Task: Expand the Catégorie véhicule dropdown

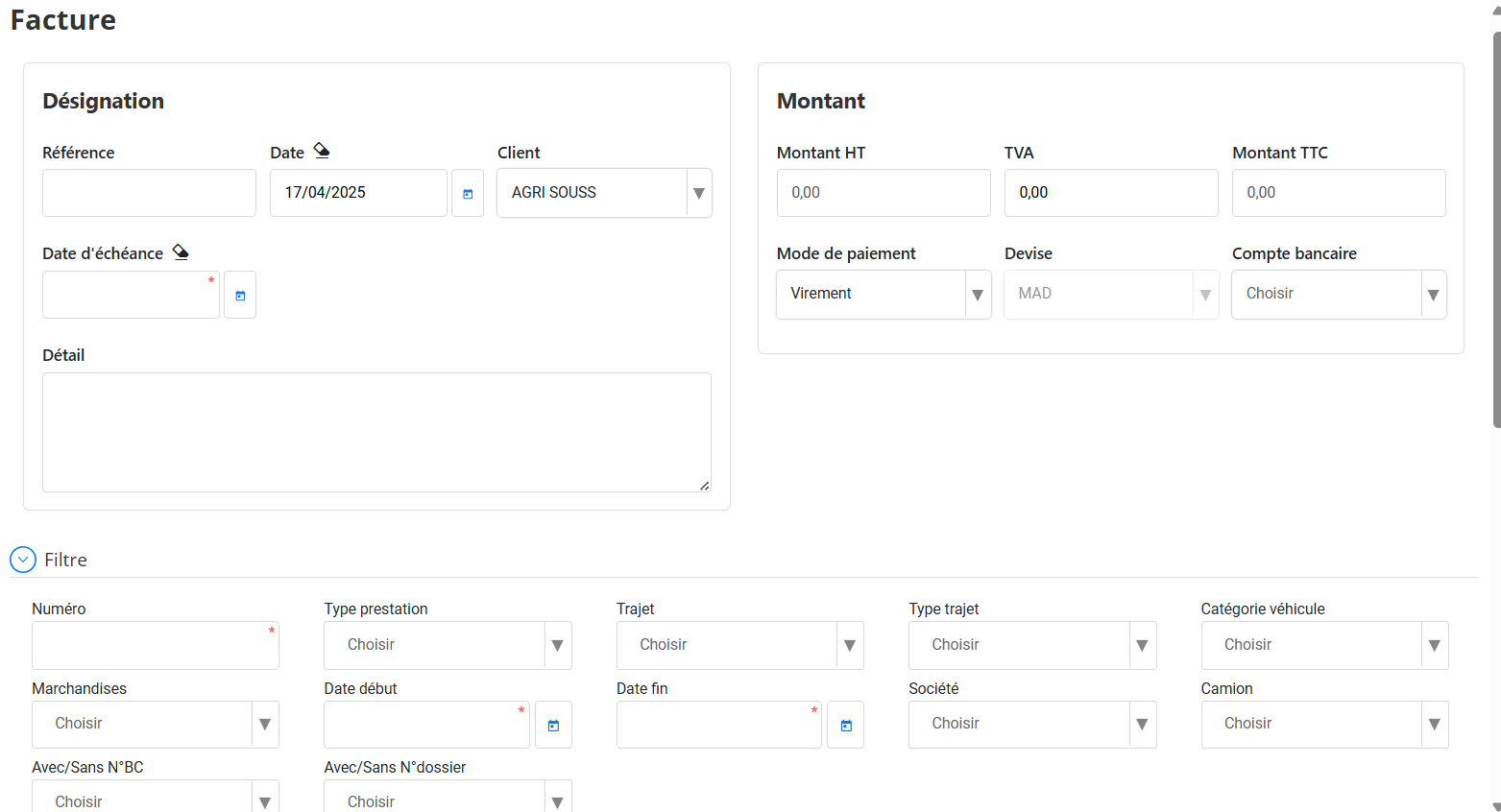Action: point(1324,645)
